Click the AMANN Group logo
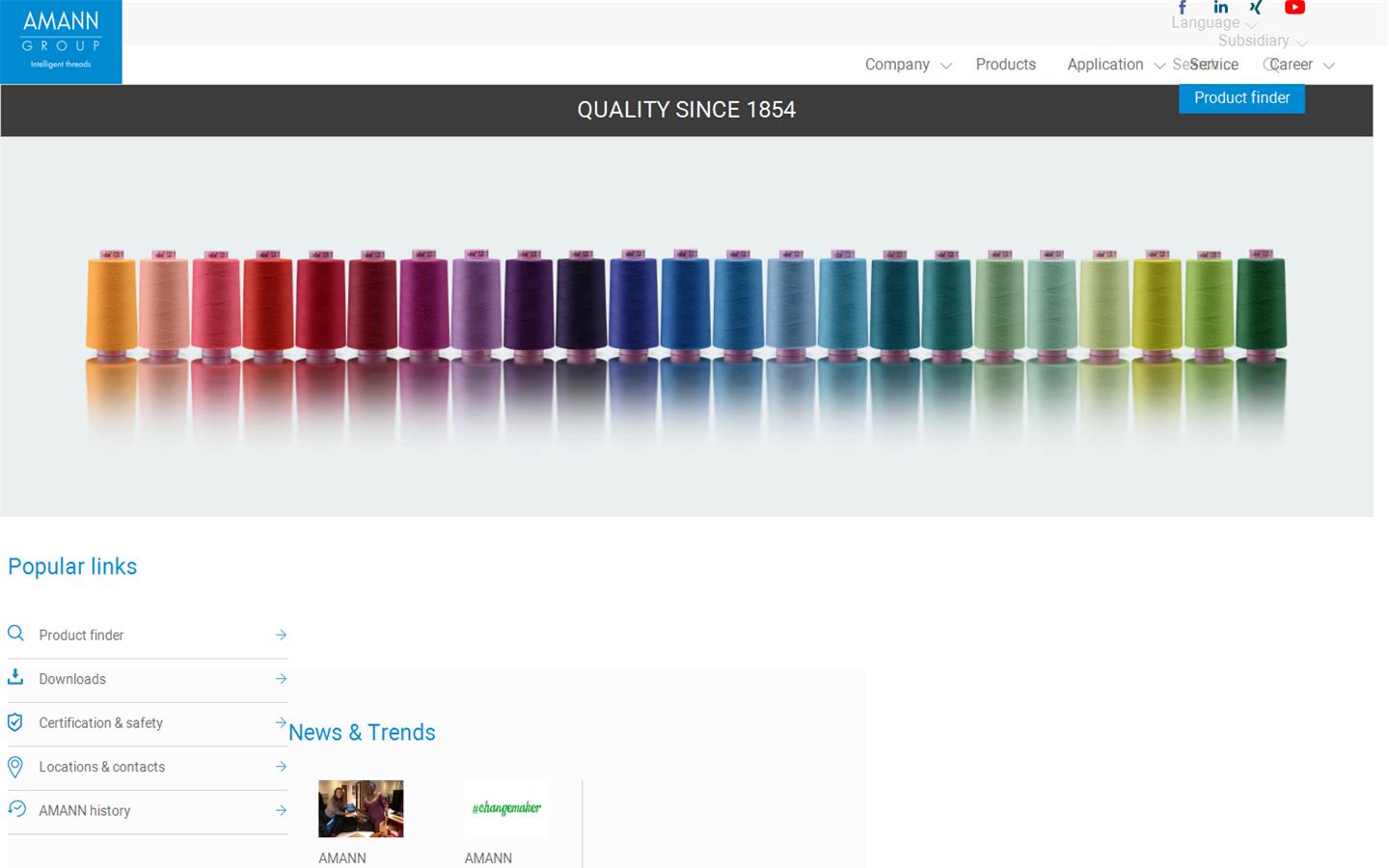 point(61,41)
